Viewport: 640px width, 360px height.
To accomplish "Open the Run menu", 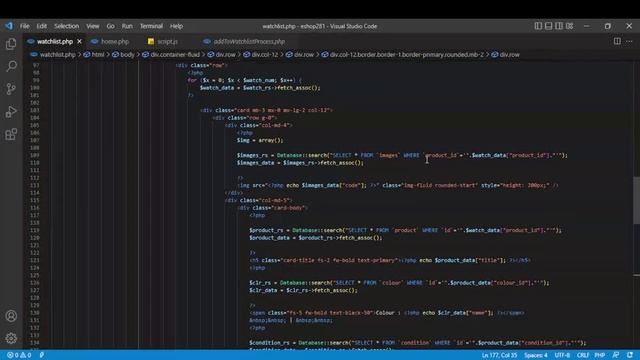I will [x=127, y=26].
